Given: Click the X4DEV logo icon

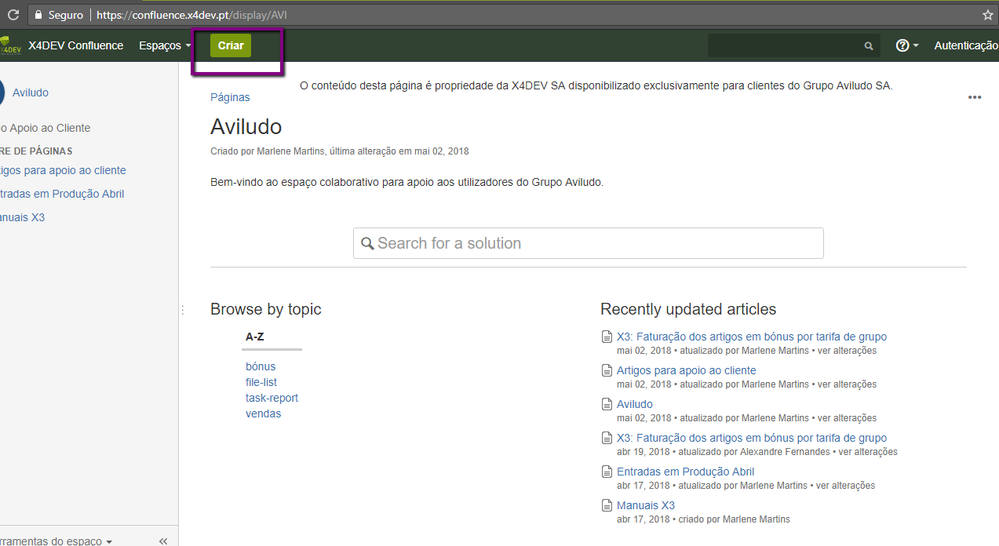Looking at the screenshot, I should tap(10, 46).
